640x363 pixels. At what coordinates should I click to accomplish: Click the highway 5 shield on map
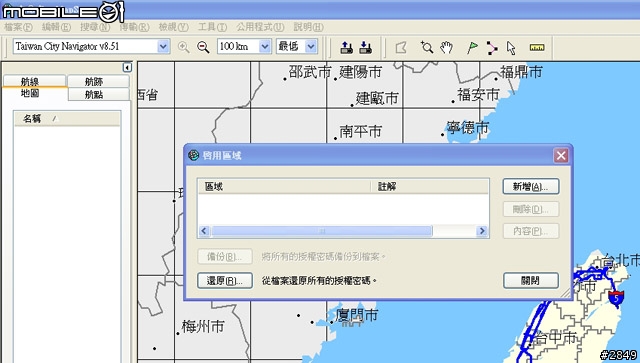point(616,298)
